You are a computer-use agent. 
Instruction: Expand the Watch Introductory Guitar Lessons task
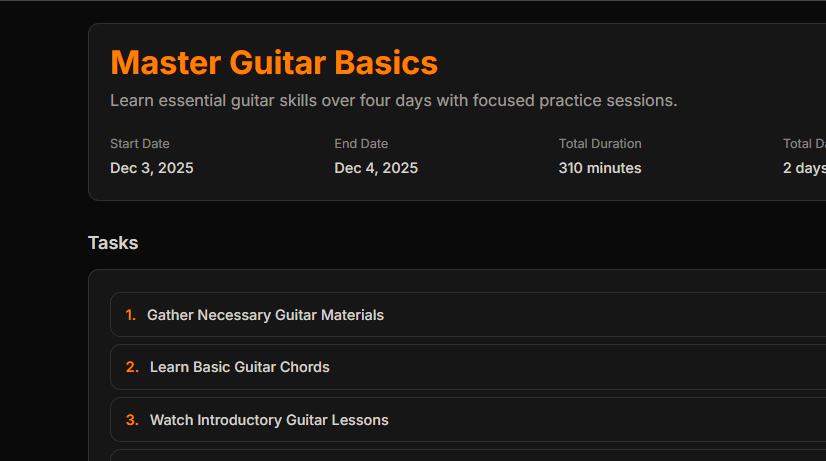click(269, 420)
